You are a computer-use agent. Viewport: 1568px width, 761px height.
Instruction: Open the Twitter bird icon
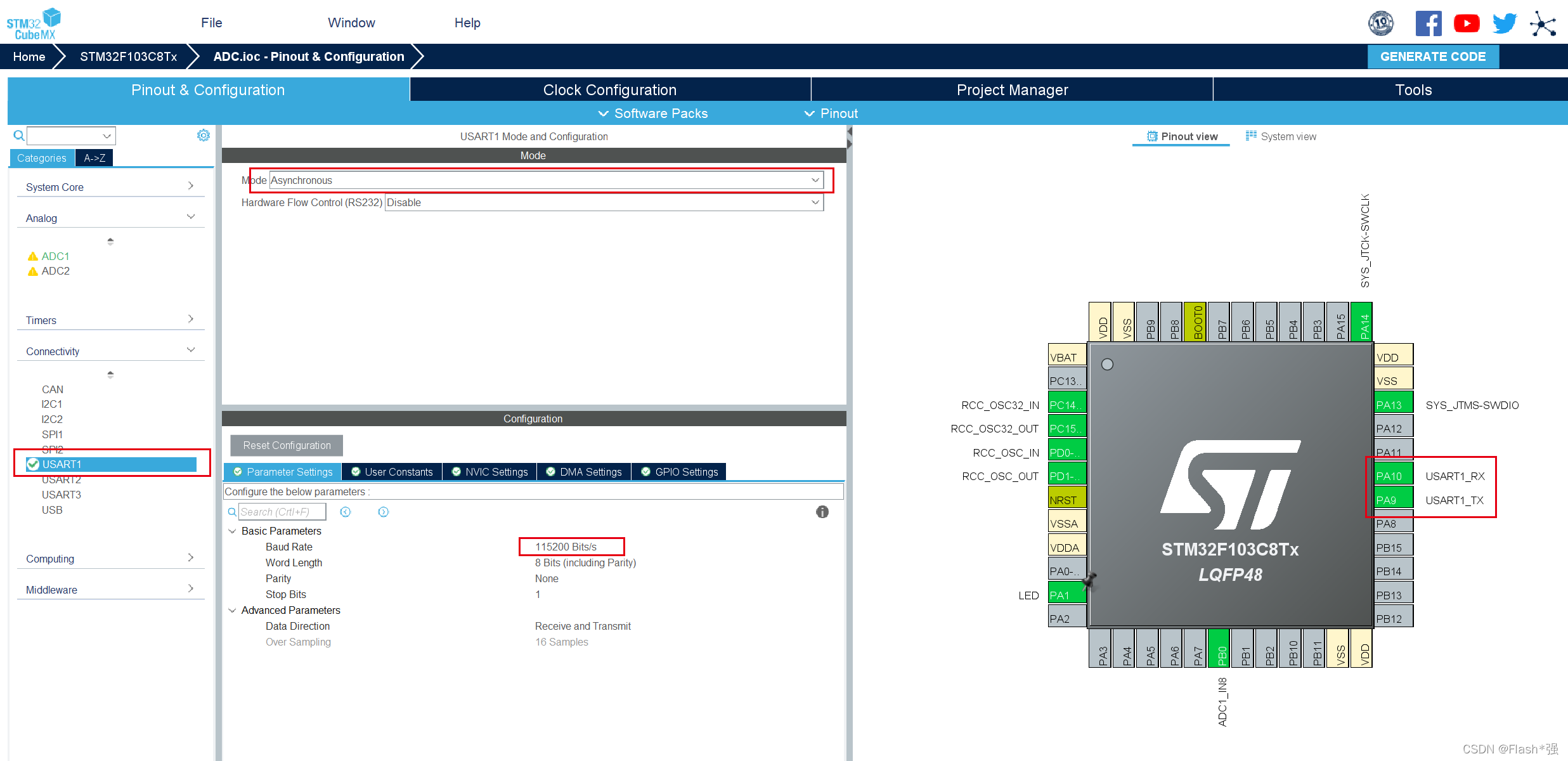click(x=1504, y=23)
